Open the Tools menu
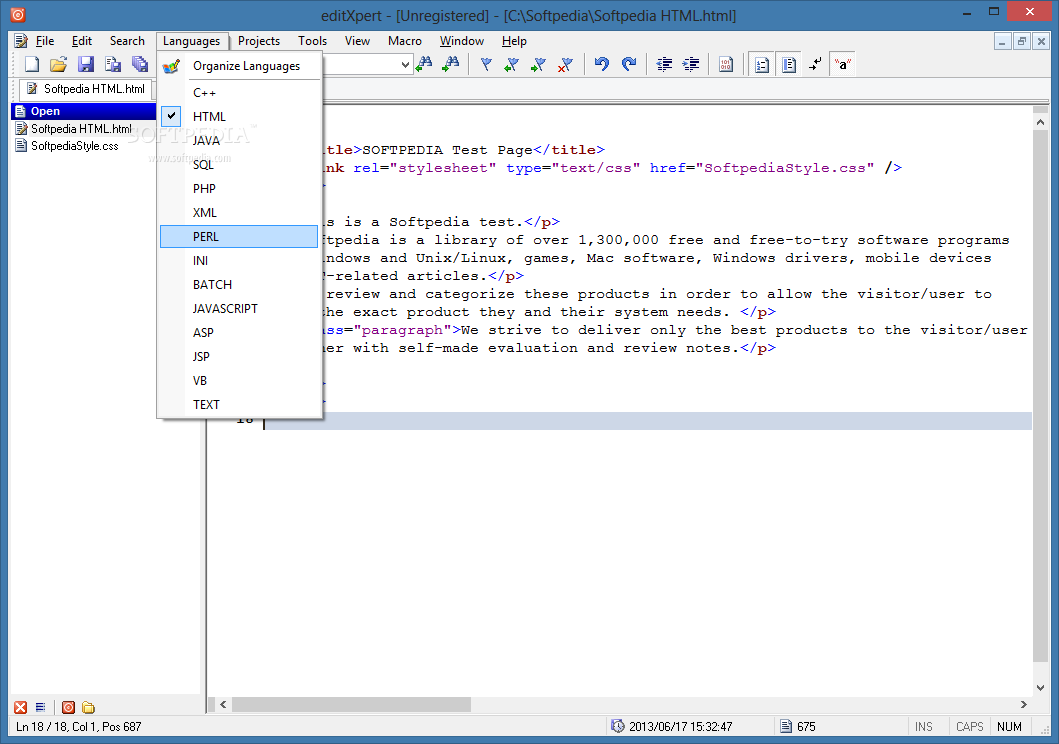Image resolution: width=1059 pixels, height=744 pixels. point(313,41)
